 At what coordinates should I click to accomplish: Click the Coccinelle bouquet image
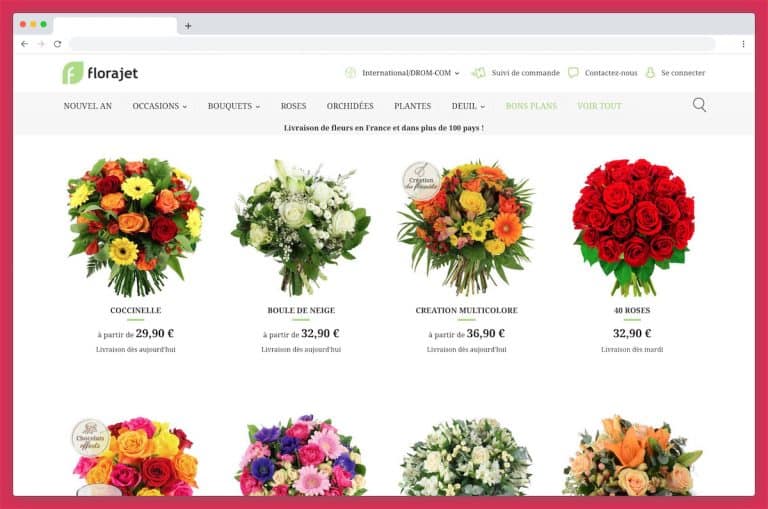[x=136, y=227]
